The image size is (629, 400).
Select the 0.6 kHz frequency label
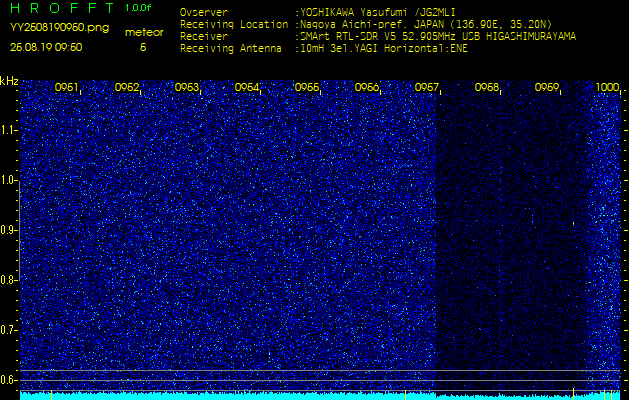[8, 380]
